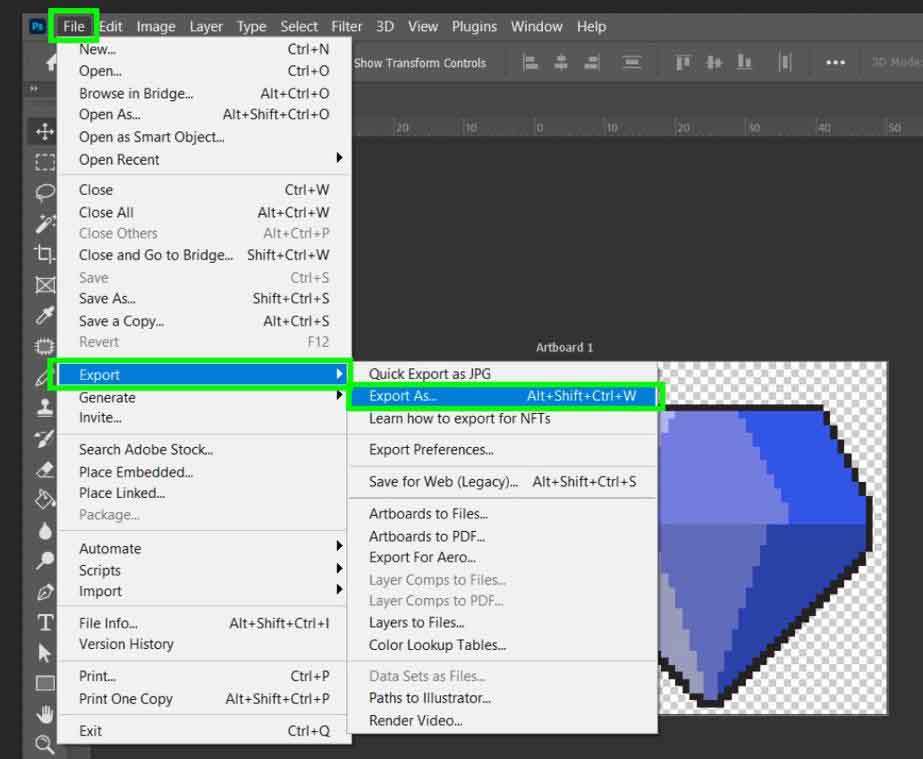923x759 pixels.
Task: Choose Export As… from the Export submenu
Action: coord(503,396)
